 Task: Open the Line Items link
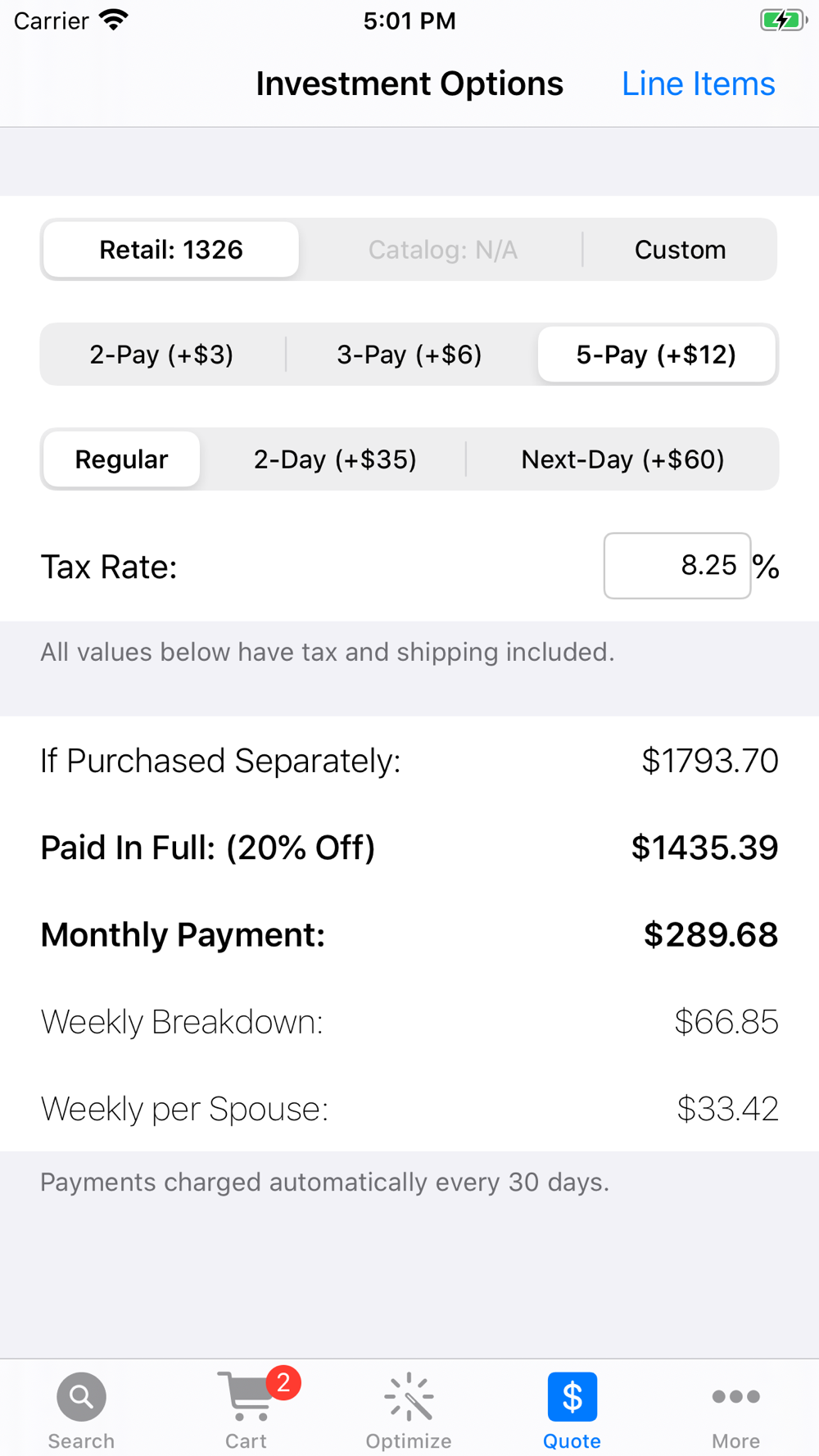click(x=698, y=84)
